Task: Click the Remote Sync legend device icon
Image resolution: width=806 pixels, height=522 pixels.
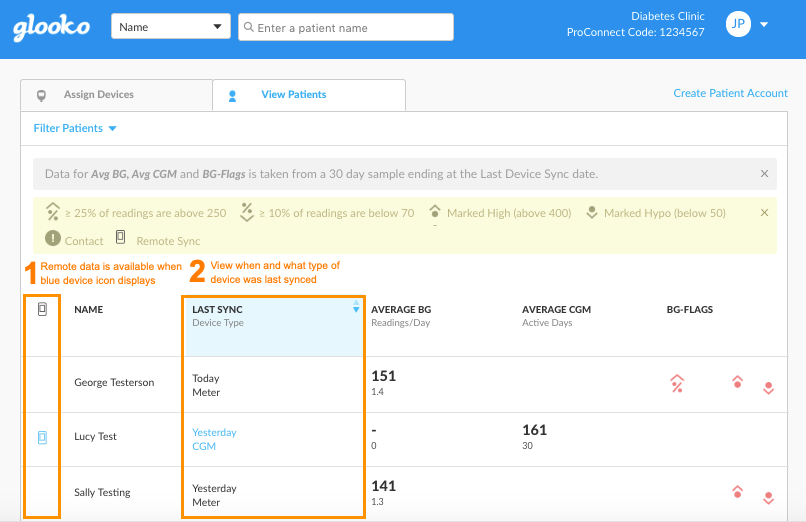Action: tap(120, 237)
